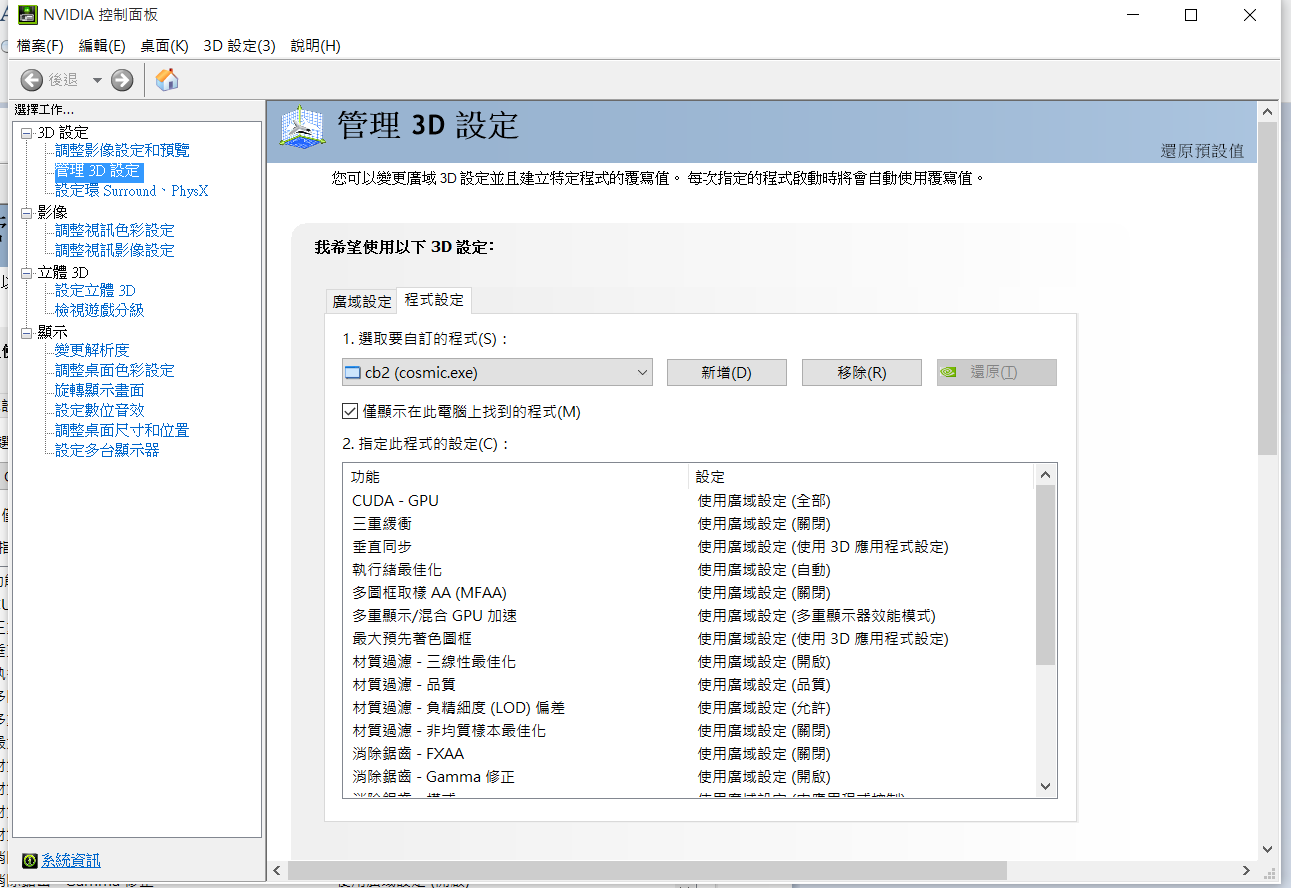This screenshot has height=888, width=1291.
Task: Select 設定立體 3D in tree
Action: coord(95,290)
